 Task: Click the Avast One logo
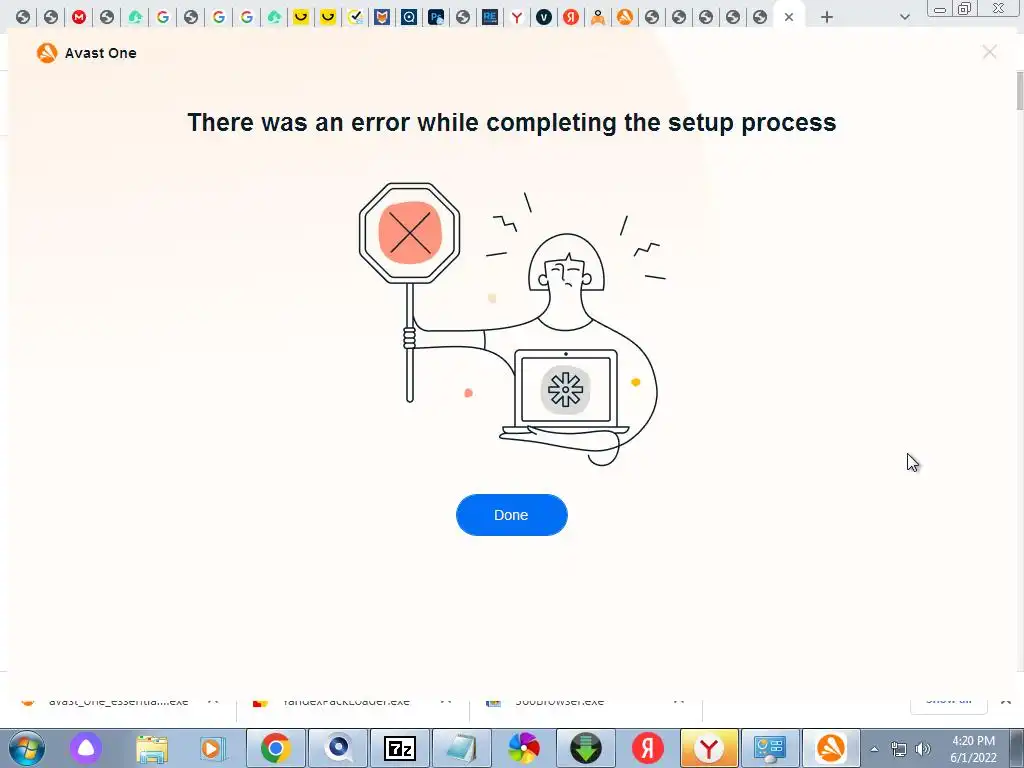pos(46,53)
